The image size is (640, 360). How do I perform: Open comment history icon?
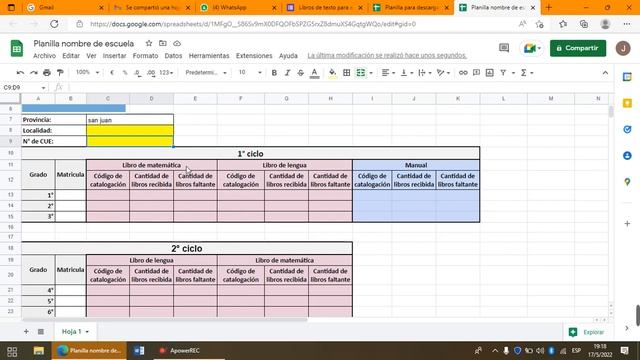click(x=504, y=48)
